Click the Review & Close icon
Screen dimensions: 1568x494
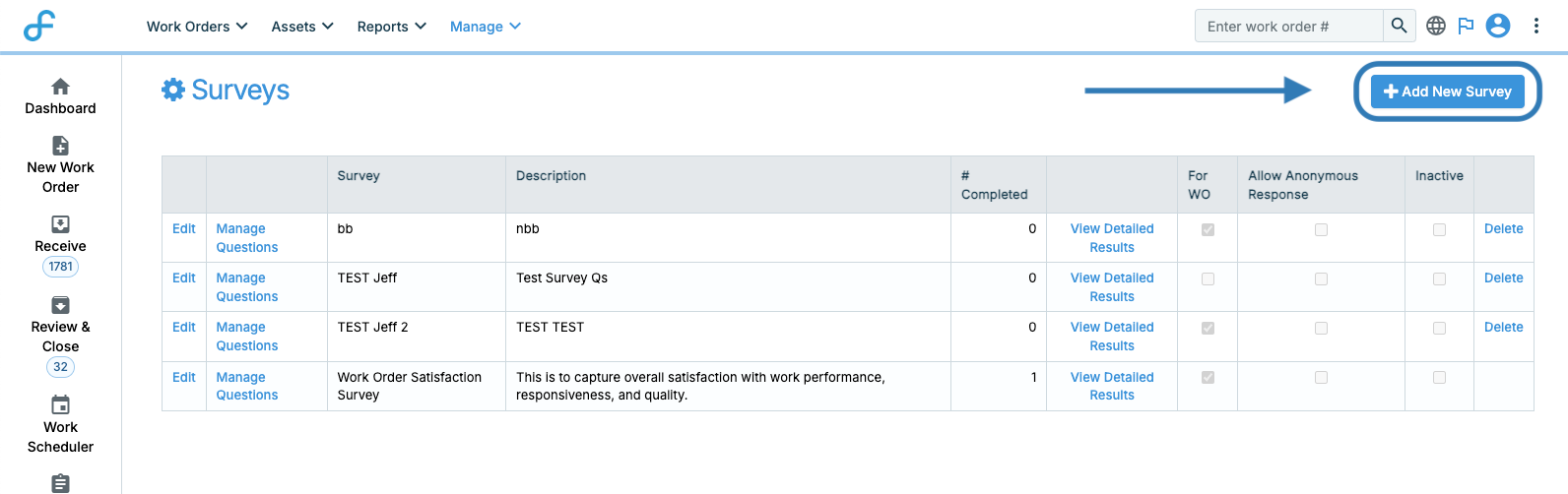(x=60, y=305)
